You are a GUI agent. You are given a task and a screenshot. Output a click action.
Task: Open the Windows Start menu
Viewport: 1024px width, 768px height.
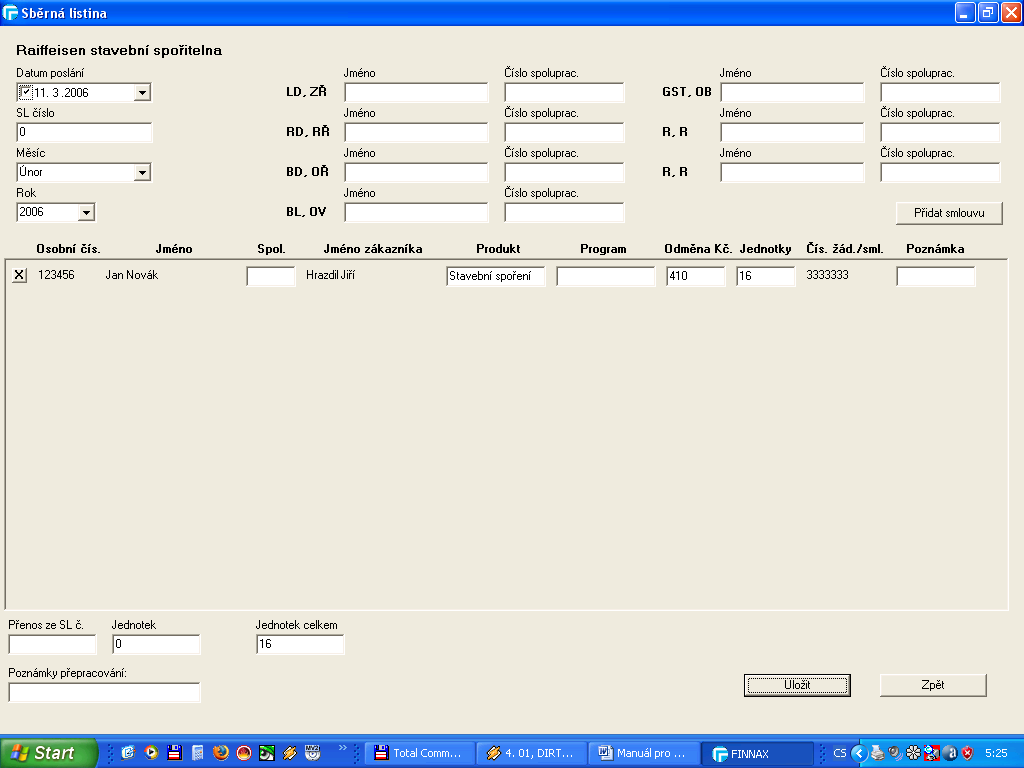[x=48, y=753]
